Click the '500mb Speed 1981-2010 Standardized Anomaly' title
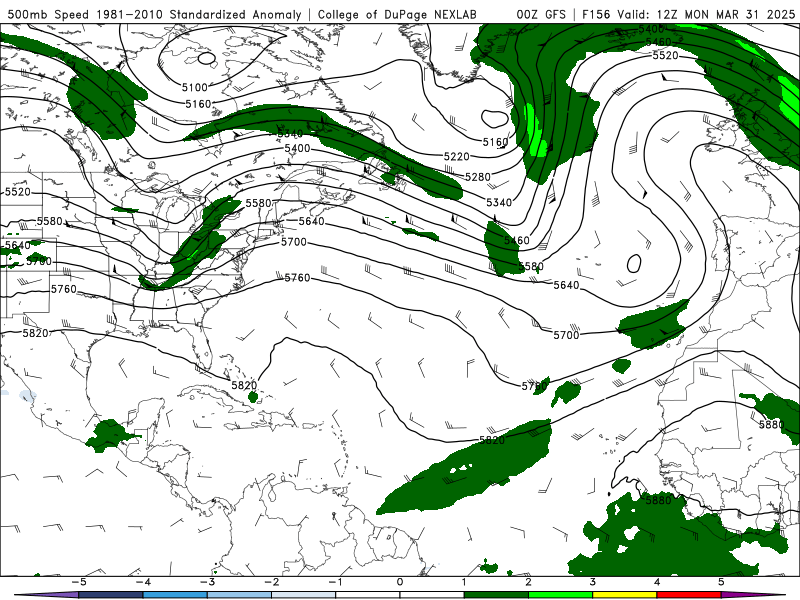The image size is (800, 600). [154, 14]
